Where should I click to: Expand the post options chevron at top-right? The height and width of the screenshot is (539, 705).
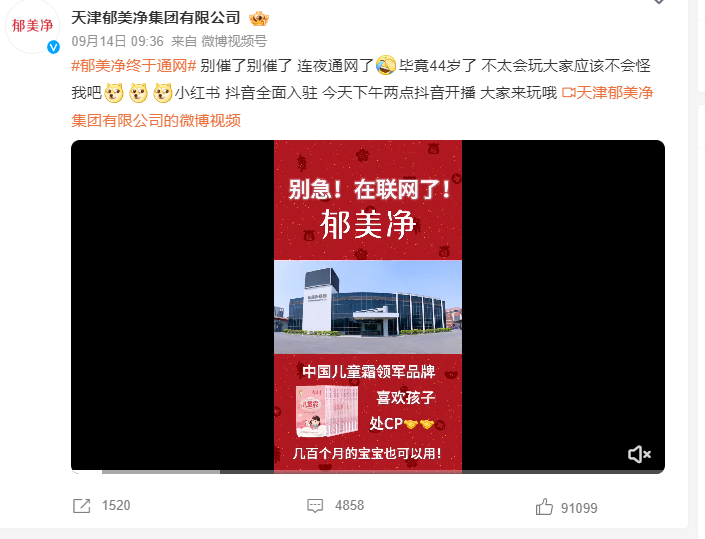(x=659, y=2)
